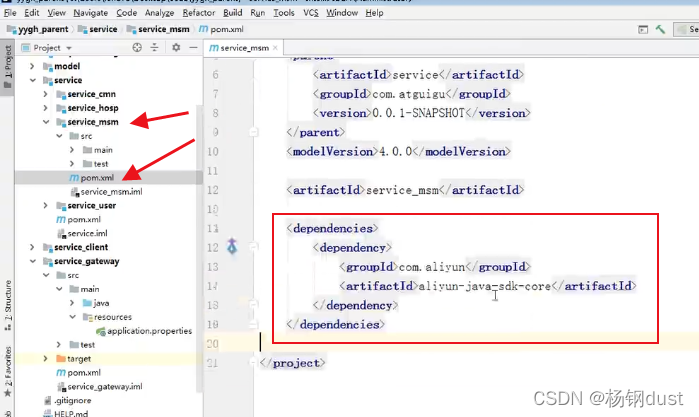Open the Window menu
This screenshot has width=699, height=417.
[342, 13]
